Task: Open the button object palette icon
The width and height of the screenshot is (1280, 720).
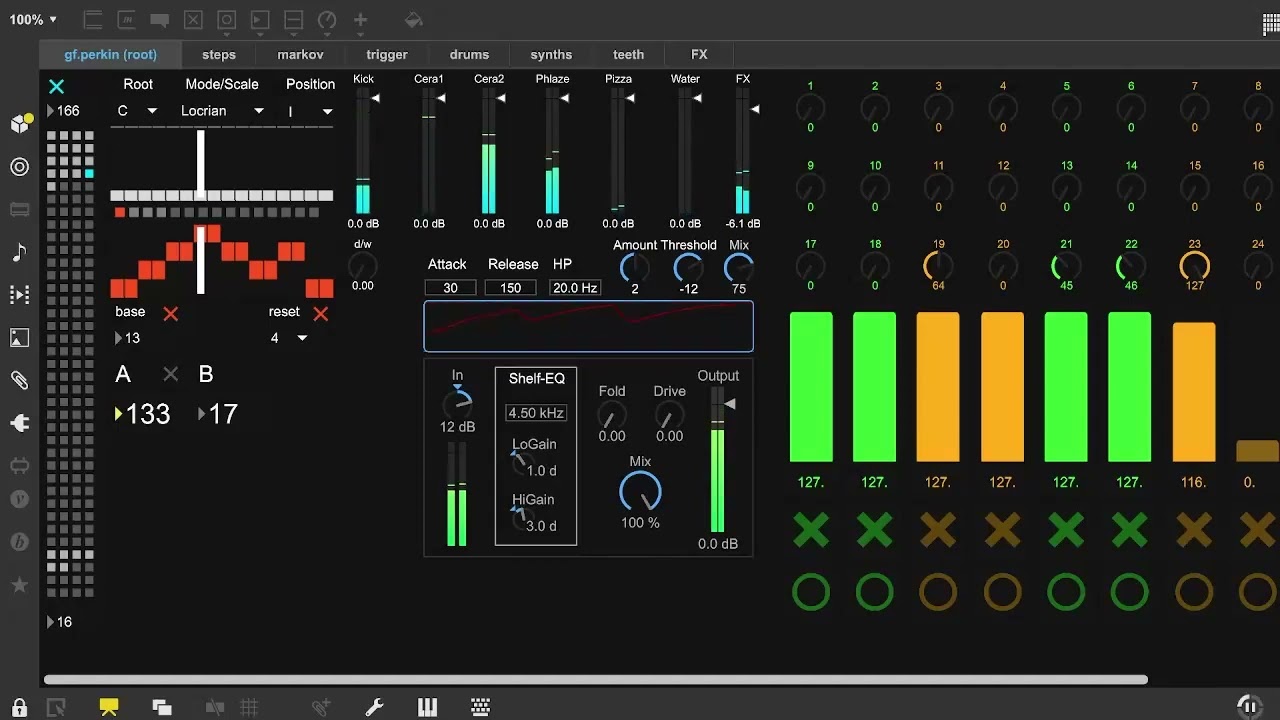Action: (226, 20)
